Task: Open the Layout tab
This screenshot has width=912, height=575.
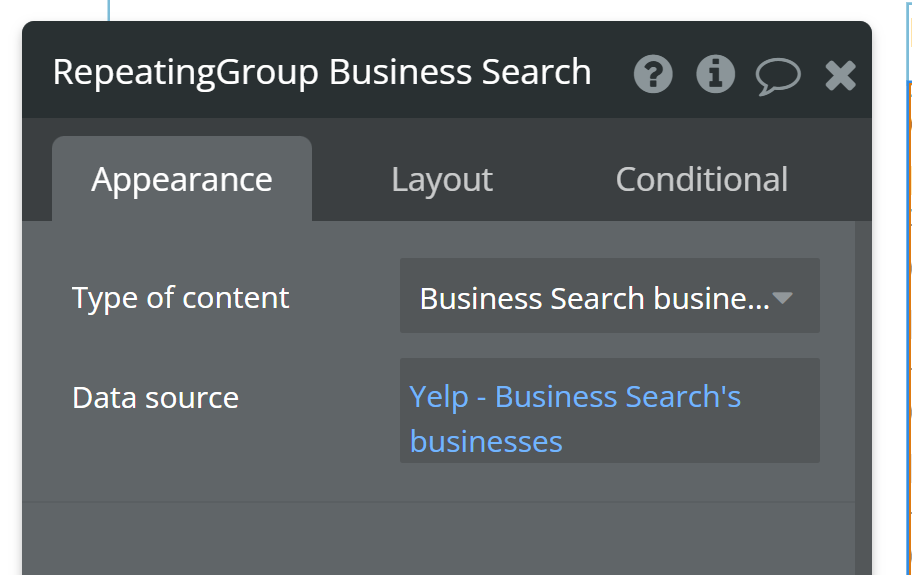Action: [442, 180]
